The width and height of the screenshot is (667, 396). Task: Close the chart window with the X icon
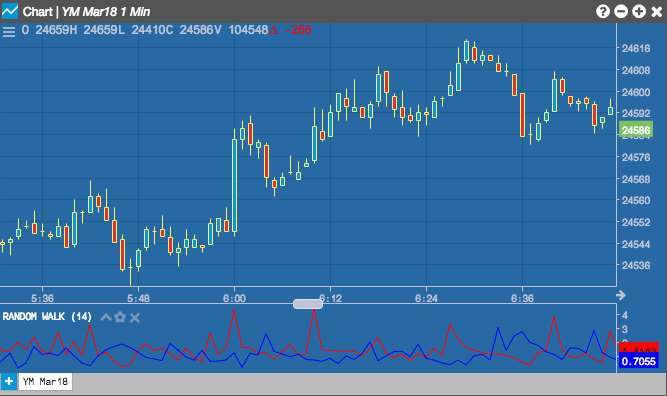pyautogui.click(x=657, y=11)
